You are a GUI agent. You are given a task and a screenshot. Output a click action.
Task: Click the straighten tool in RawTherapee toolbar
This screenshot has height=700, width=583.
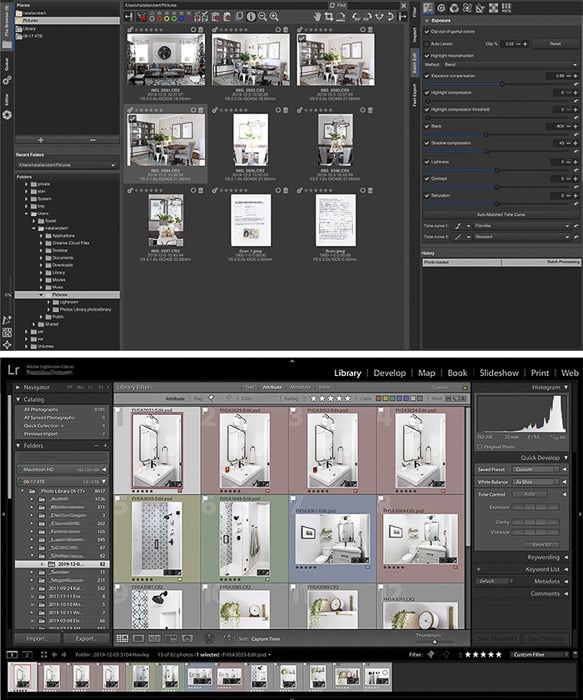click(x=341, y=17)
